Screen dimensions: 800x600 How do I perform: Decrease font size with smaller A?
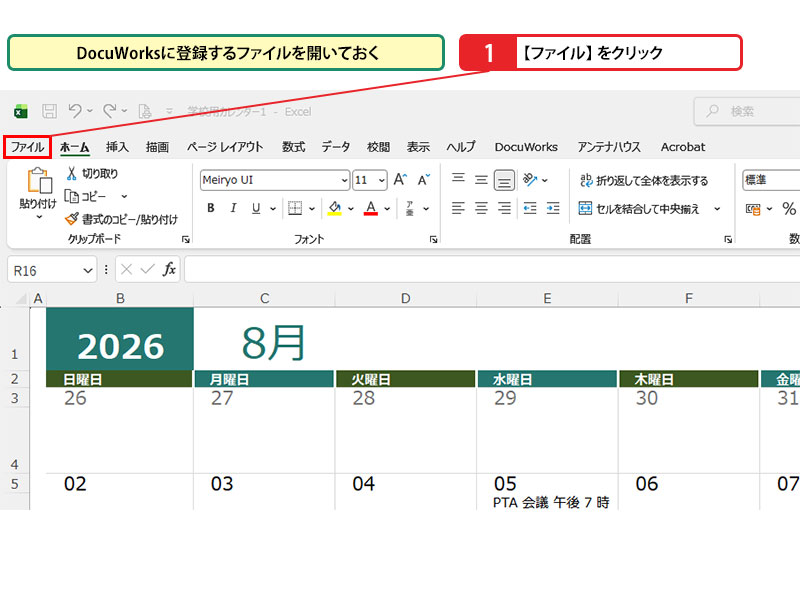423,180
